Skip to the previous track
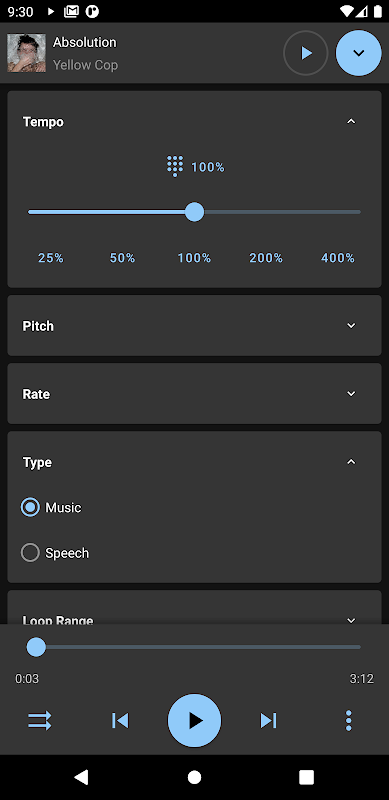This screenshot has height=800, width=389. 120,720
